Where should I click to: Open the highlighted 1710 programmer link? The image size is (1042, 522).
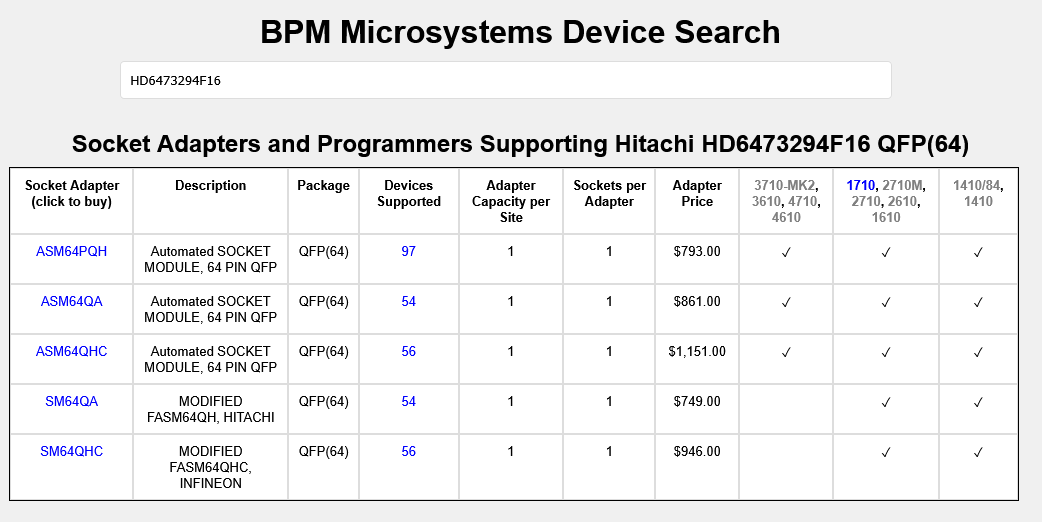(861, 185)
